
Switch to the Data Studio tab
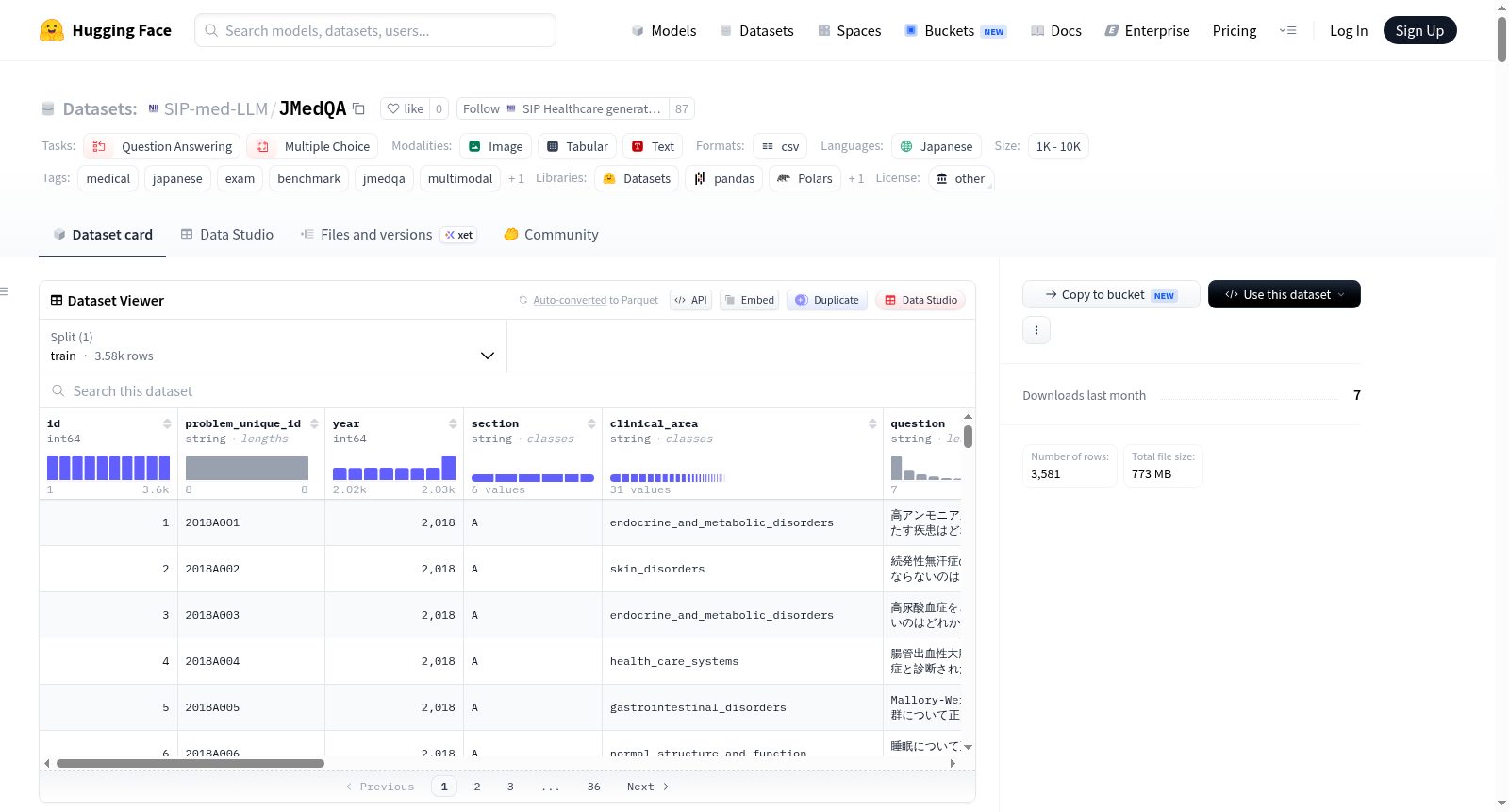coord(226,235)
